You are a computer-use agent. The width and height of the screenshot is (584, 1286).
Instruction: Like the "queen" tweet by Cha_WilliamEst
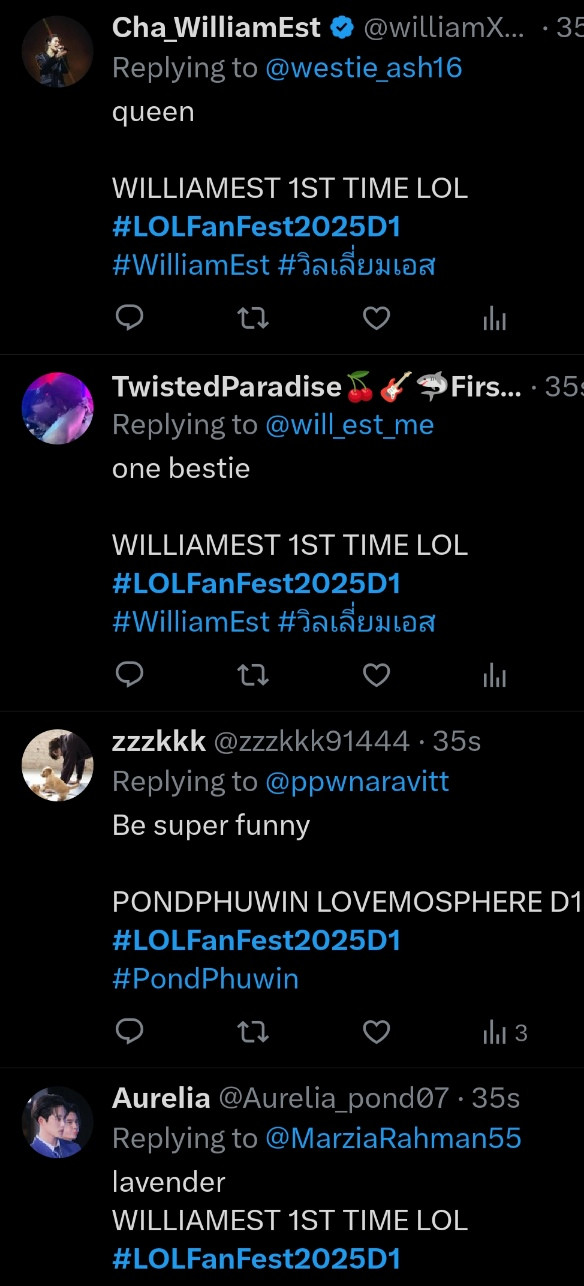pos(376,319)
